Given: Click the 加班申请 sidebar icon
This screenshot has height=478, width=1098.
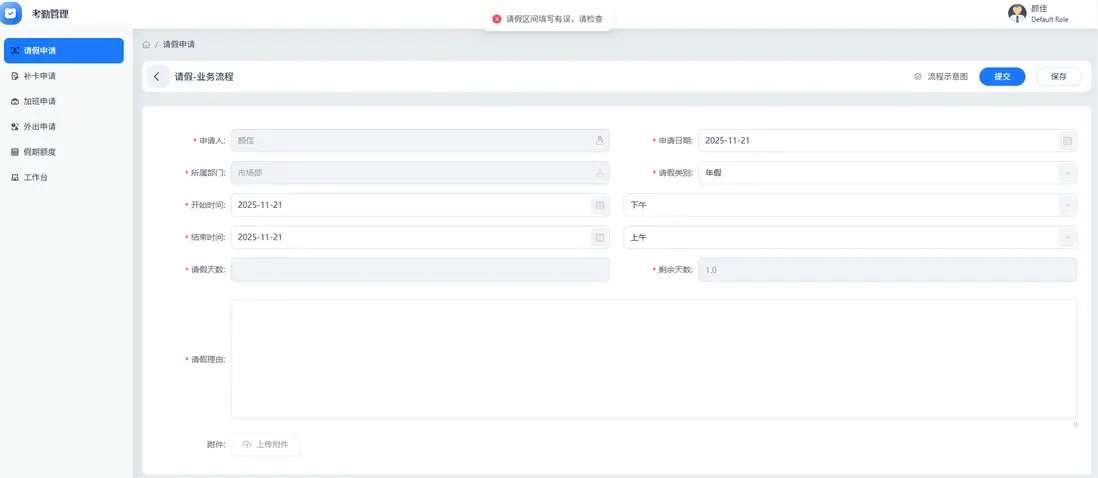Looking at the screenshot, I should pos(15,101).
